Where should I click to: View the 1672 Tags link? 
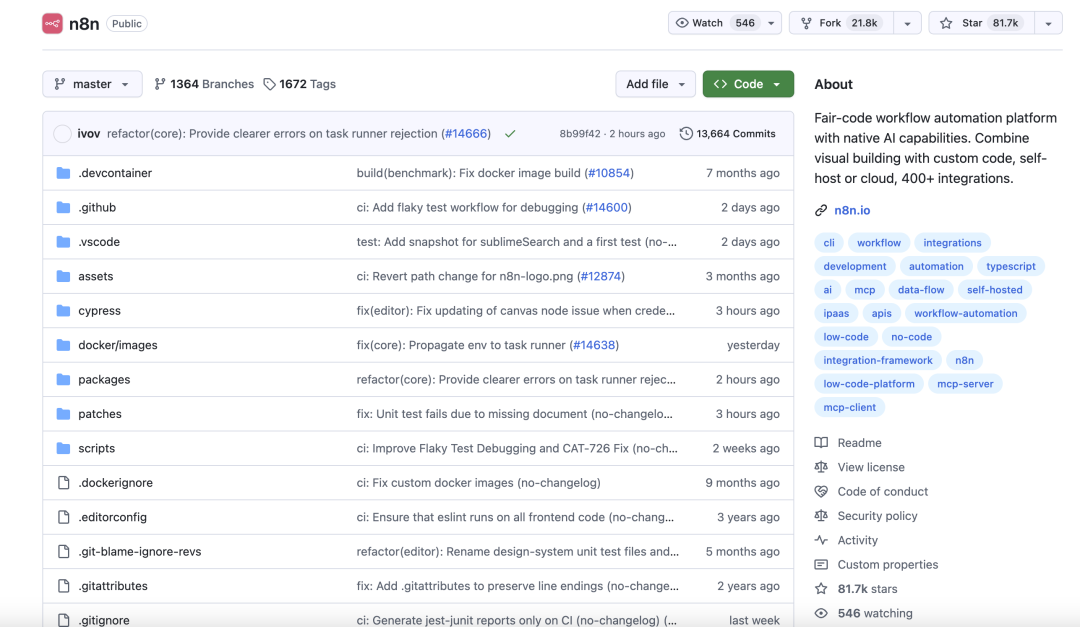(300, 84)
